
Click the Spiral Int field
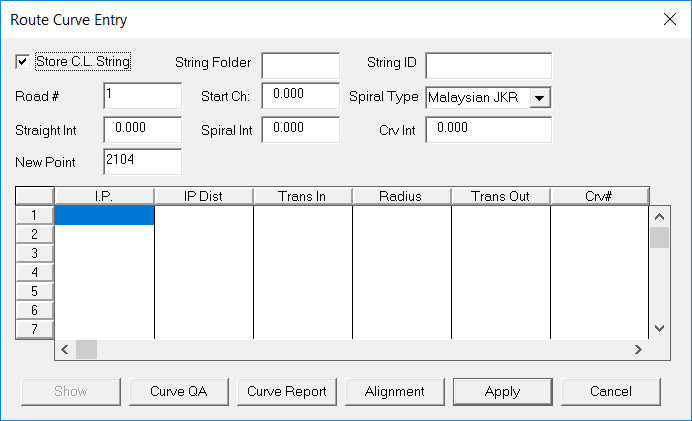300,129
